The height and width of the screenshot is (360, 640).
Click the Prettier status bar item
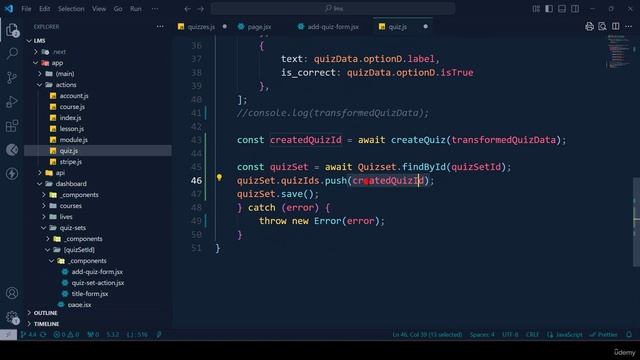pos(604,335)
